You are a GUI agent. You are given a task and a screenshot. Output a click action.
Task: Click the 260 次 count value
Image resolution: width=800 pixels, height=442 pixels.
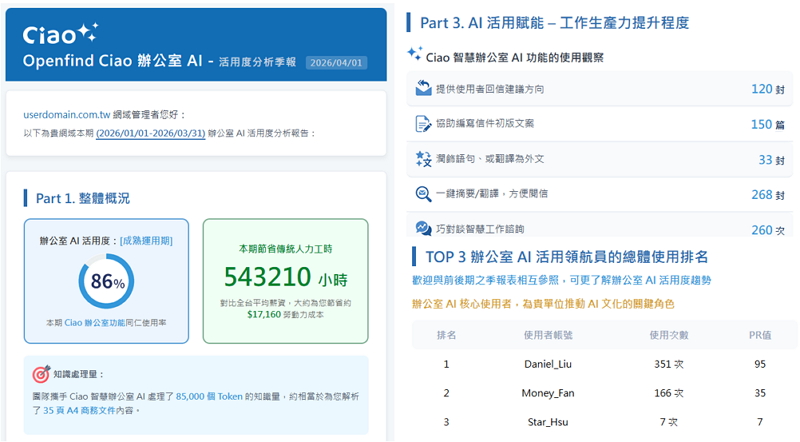[x=768, y=230]
